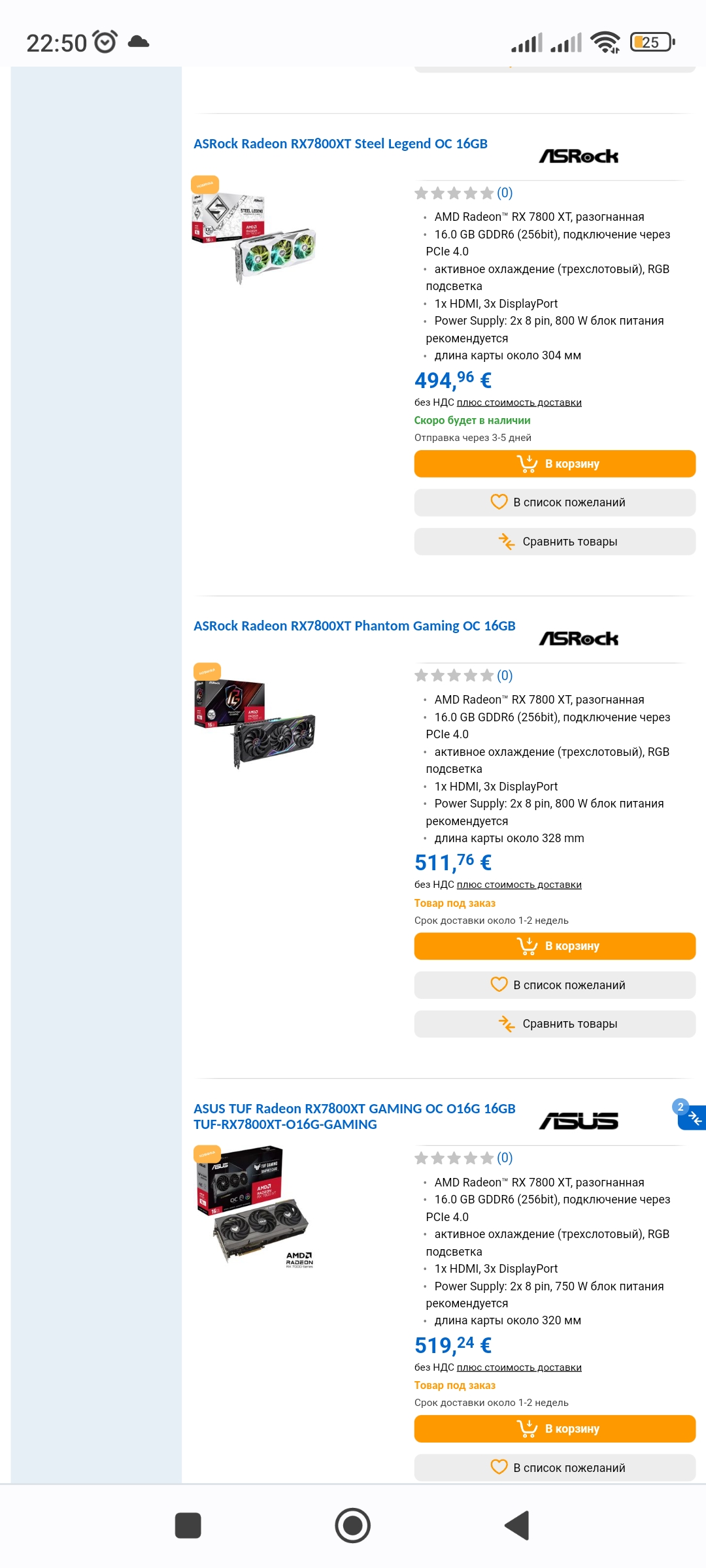Add ASUS TUF RX7800XT to cart
Viewport: 706px width, 1568px height.
555,1429
